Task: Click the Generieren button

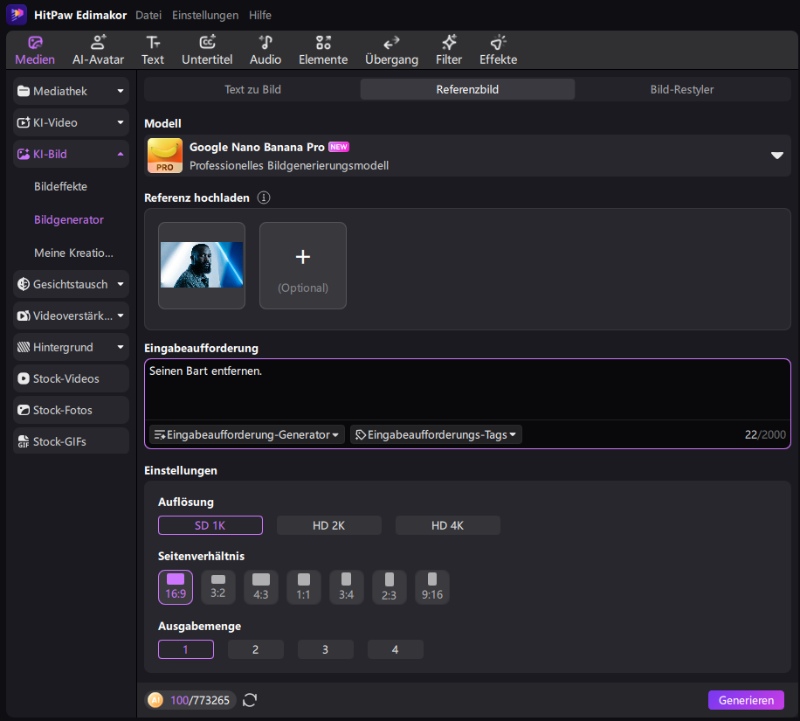Action: (746, 700)
